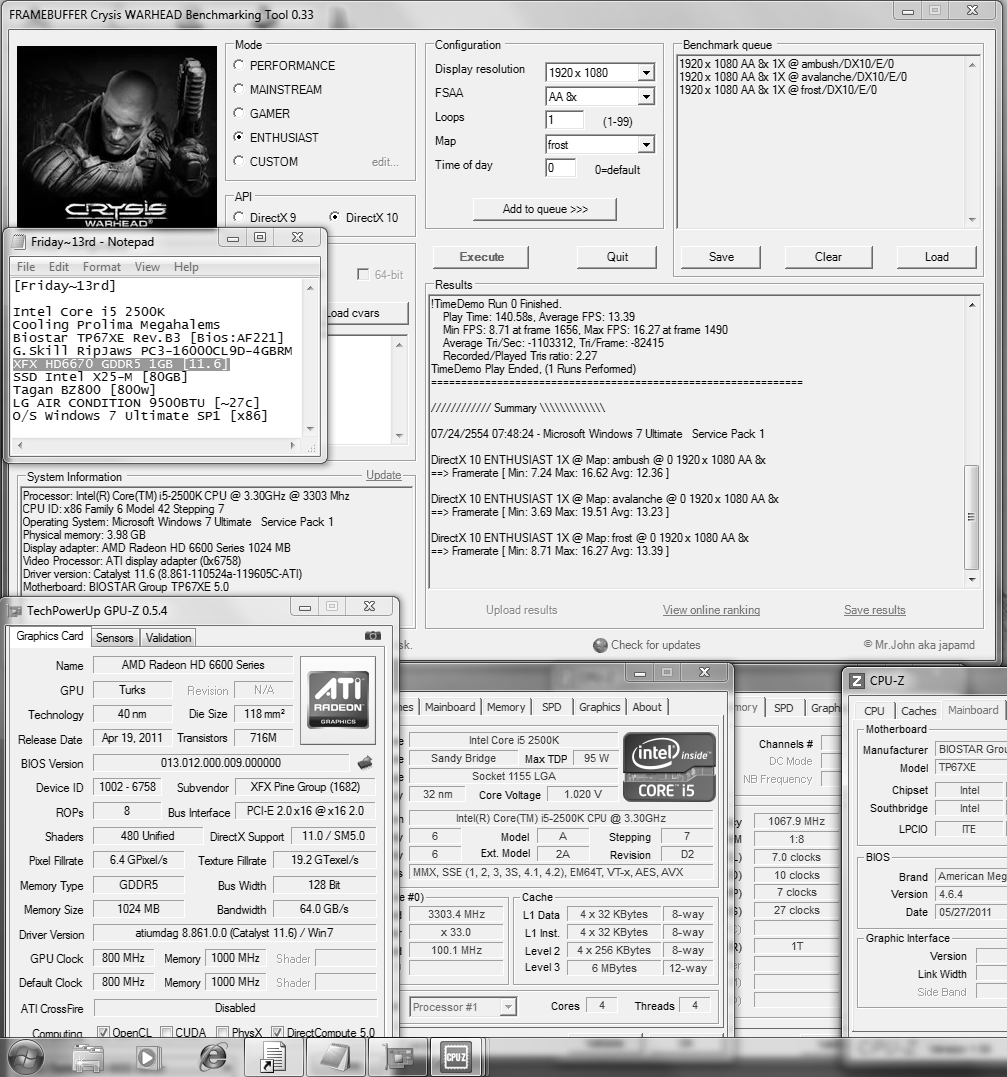The height and width of the screenshot is (1077, 1007).
Task: Click the ATI Radeon Graphics logo
Action: (x=338, y=700)
